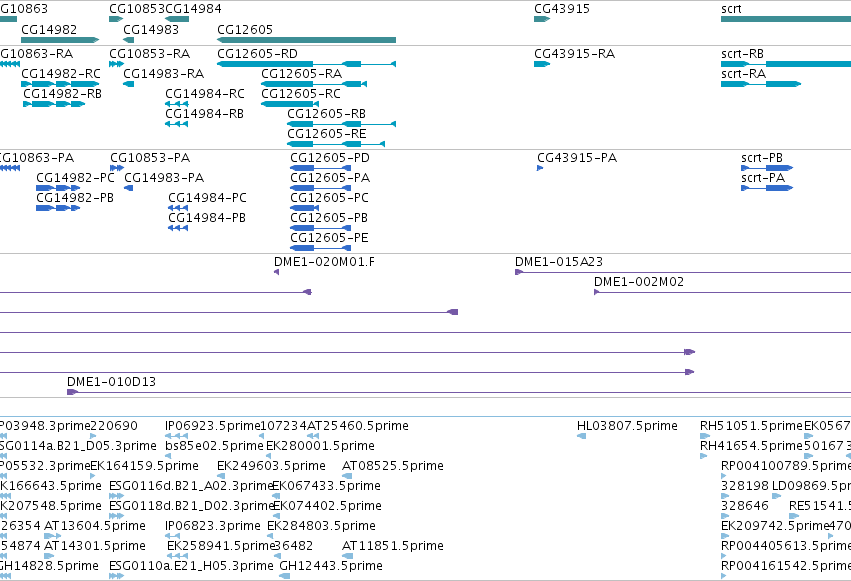Click the CG12605 gene label
851x581 pixels.
click(245, 29)
